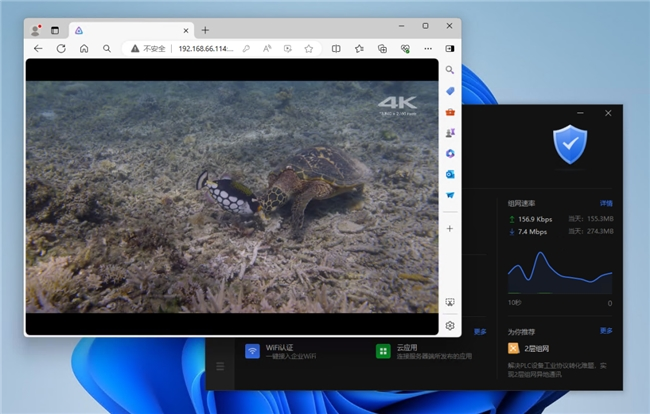This screenshot has height=414, width=650.
Task: Open Edge sidebar settings gear
Action: [x=450, y=325]
